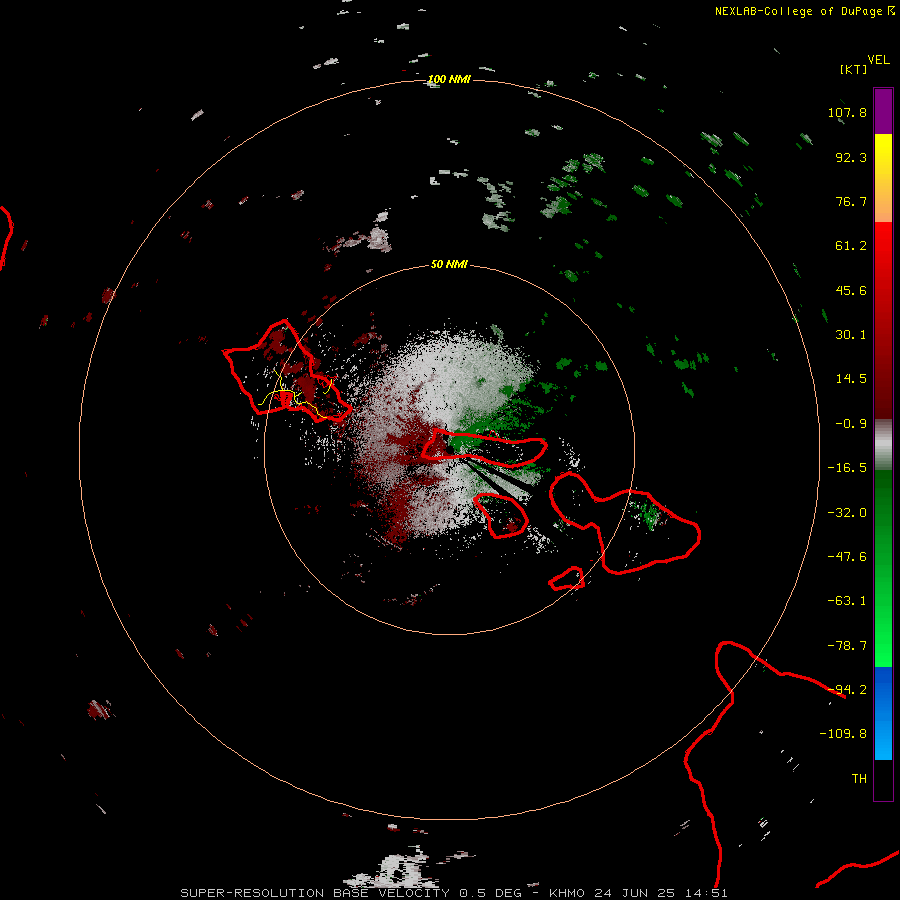Select the 107.8 legend value
The height and width of the screenshot is (900, 900).
click(847, 112)
